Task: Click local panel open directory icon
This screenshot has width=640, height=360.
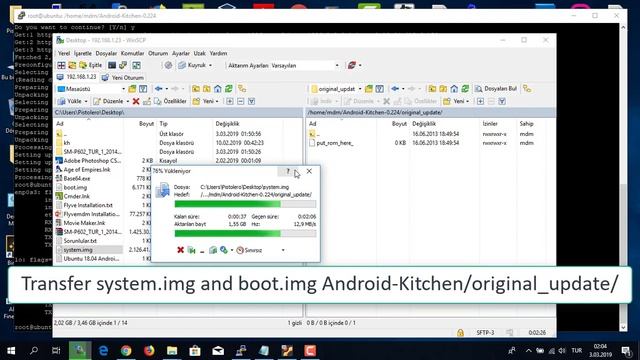Action: pos(132,89)
